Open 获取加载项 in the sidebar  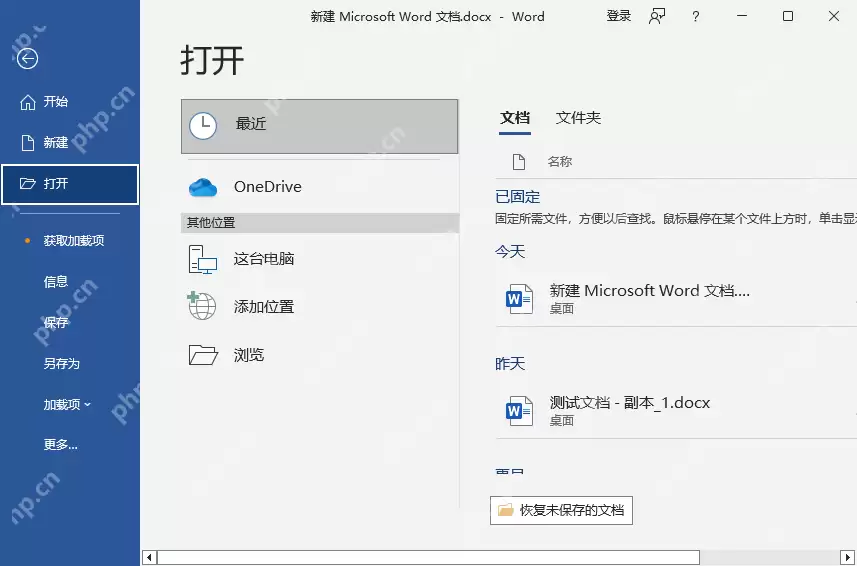point(69,240)
